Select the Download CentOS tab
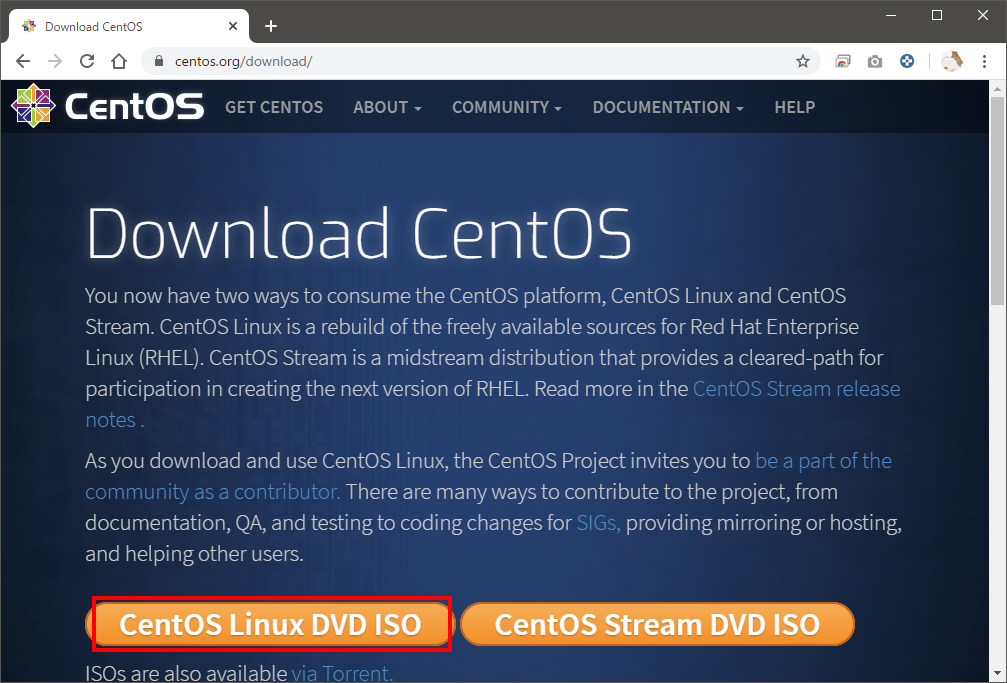The width and height of the screenshot is (1007, 683). point(128,26)
